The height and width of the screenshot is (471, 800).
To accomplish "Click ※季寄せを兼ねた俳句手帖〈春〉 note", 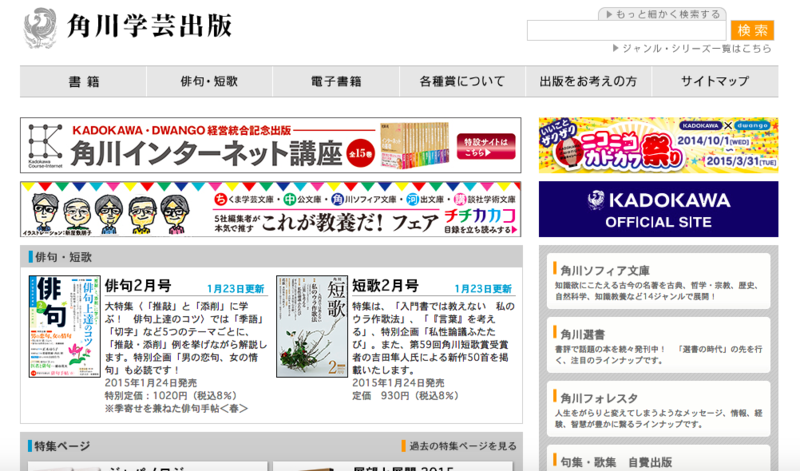I will [177, 408].
